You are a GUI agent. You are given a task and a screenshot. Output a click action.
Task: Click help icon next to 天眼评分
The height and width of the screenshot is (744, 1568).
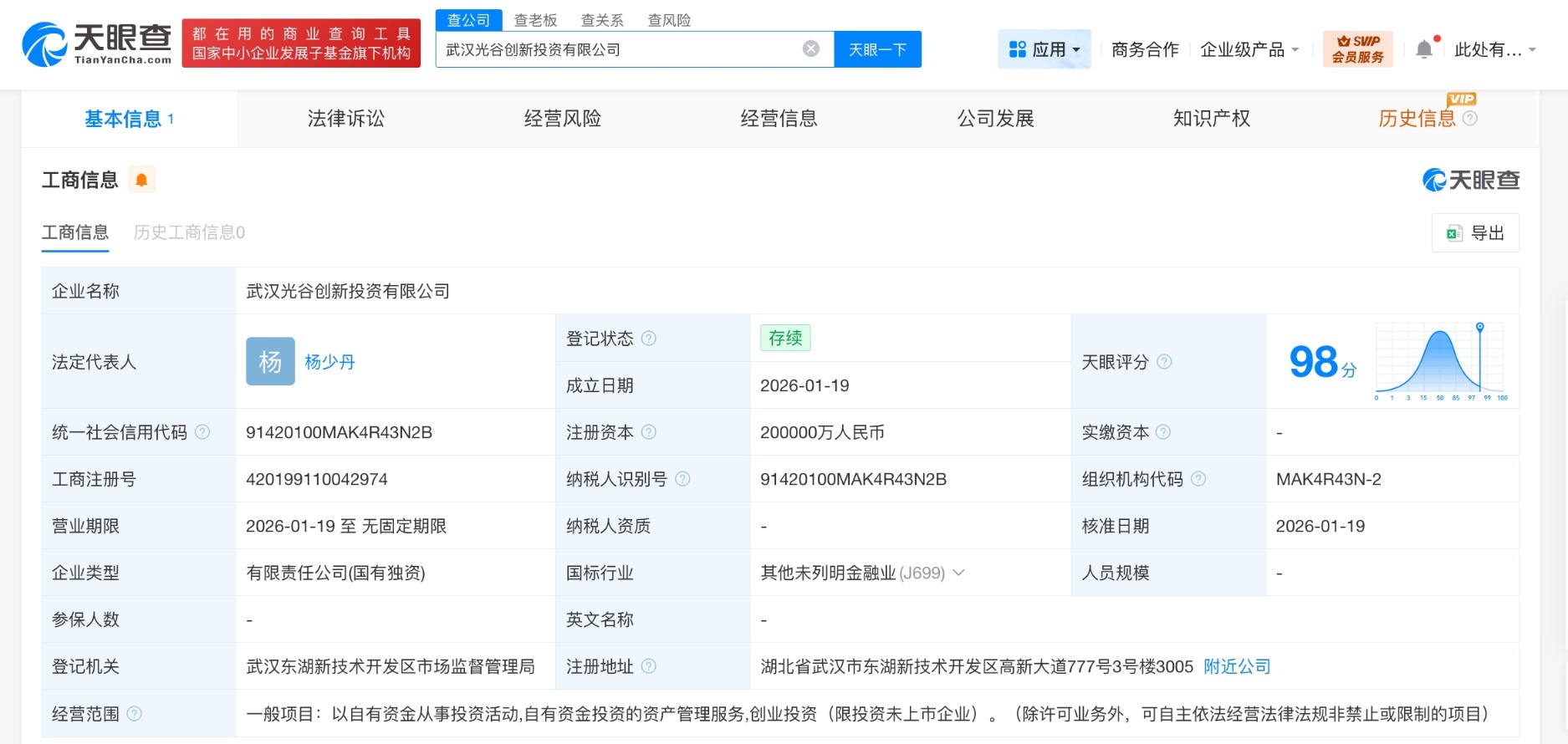pyautogui.click(x=1164, y=362)
